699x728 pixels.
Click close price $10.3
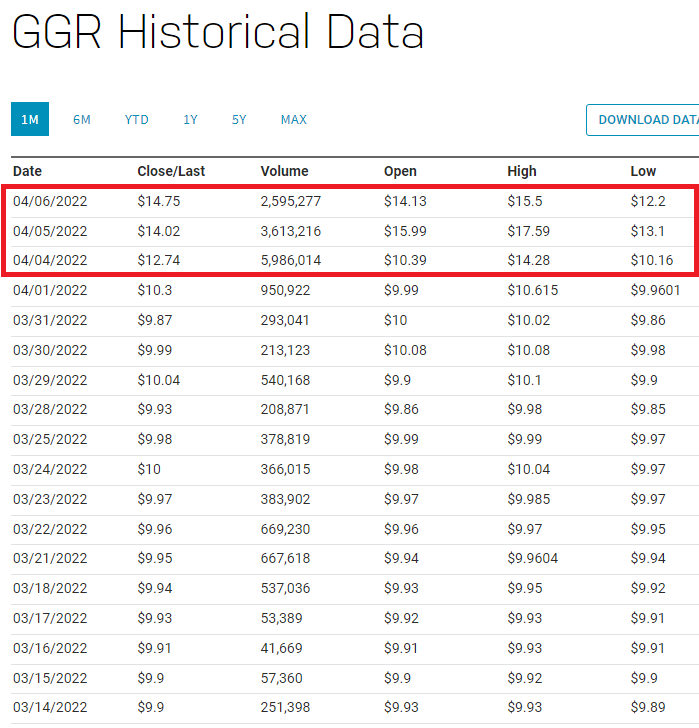click(155, 290)
